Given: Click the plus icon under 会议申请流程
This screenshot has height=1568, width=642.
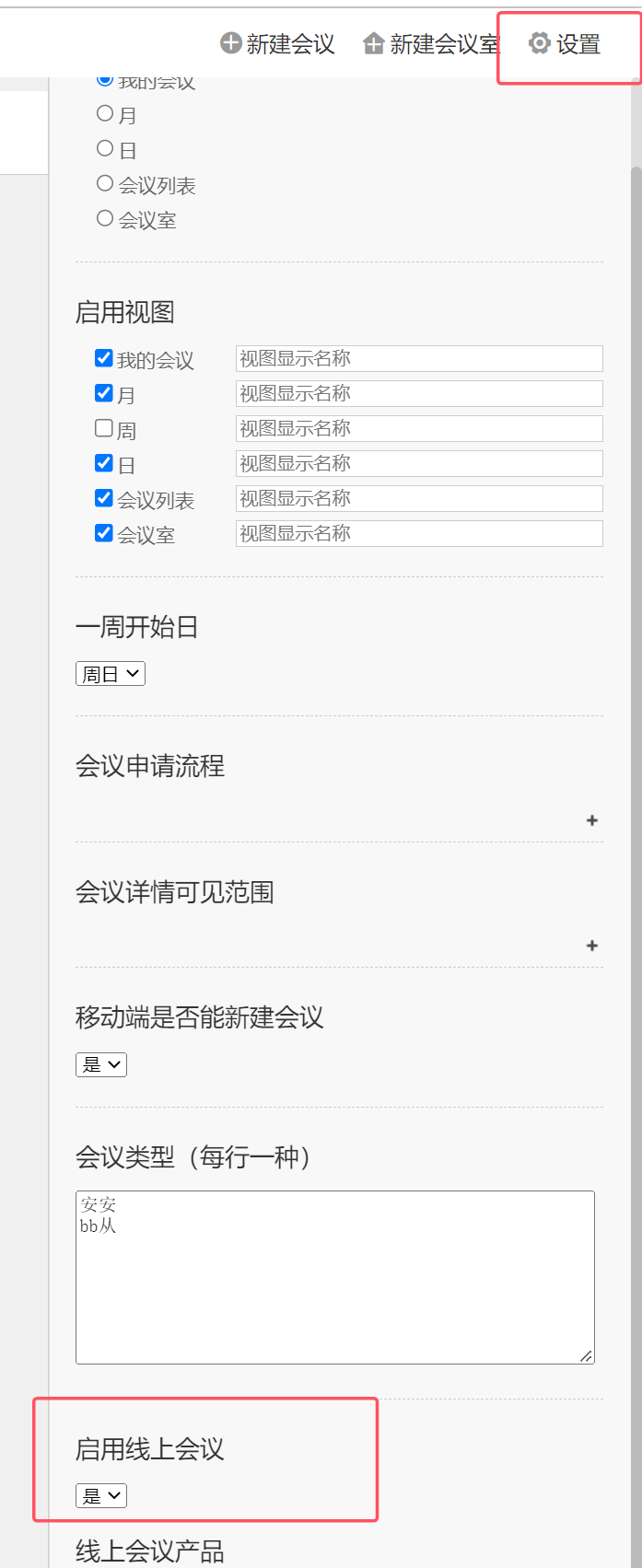Looking at the screenshot, I should [x=592, y=820].
